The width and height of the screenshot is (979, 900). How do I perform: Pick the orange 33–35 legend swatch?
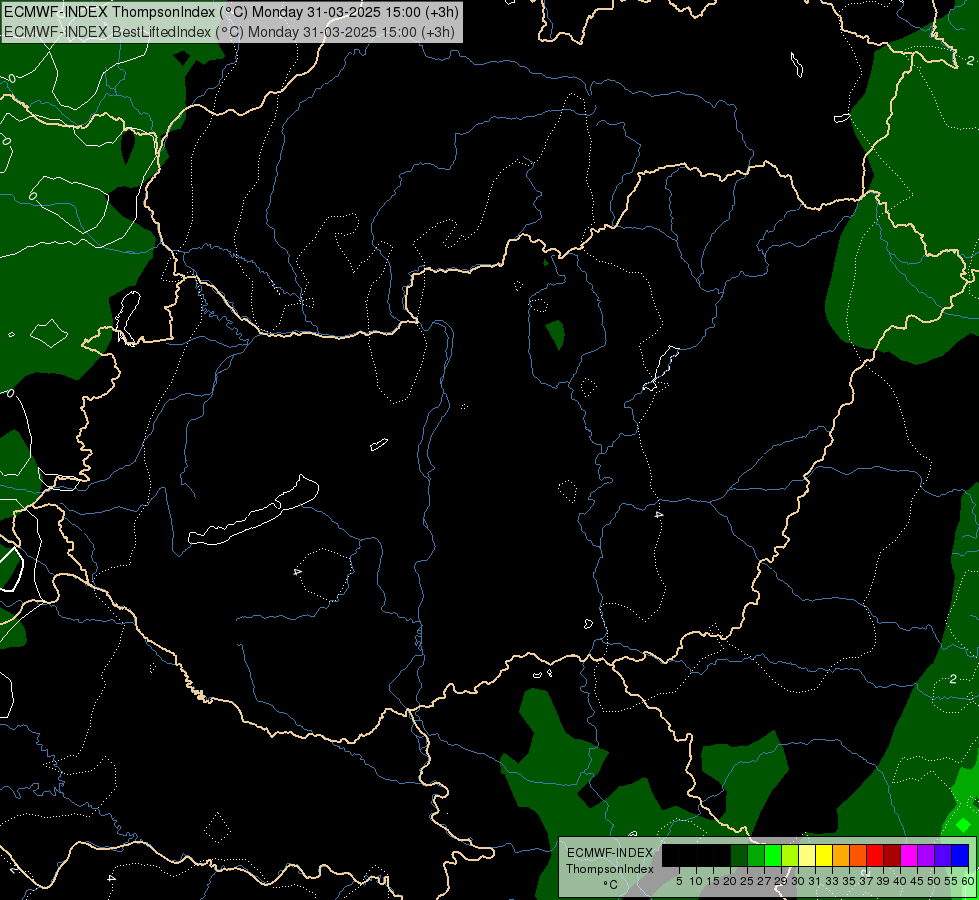841,856
